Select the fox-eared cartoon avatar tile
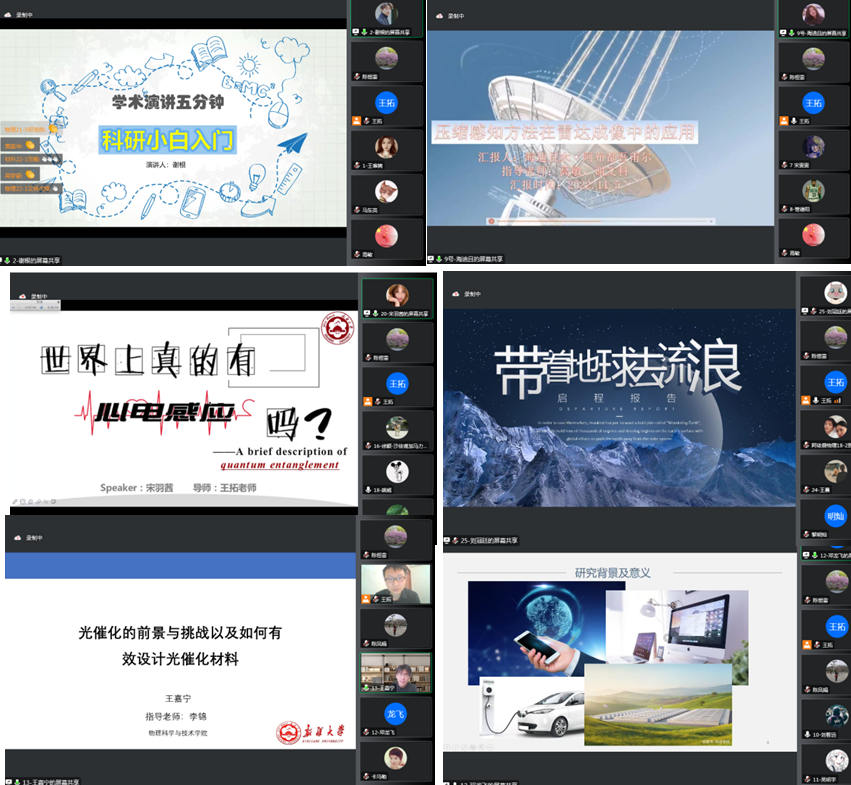Screen dimensions: 851x785 pyautogui.click(x=386, y=192)
